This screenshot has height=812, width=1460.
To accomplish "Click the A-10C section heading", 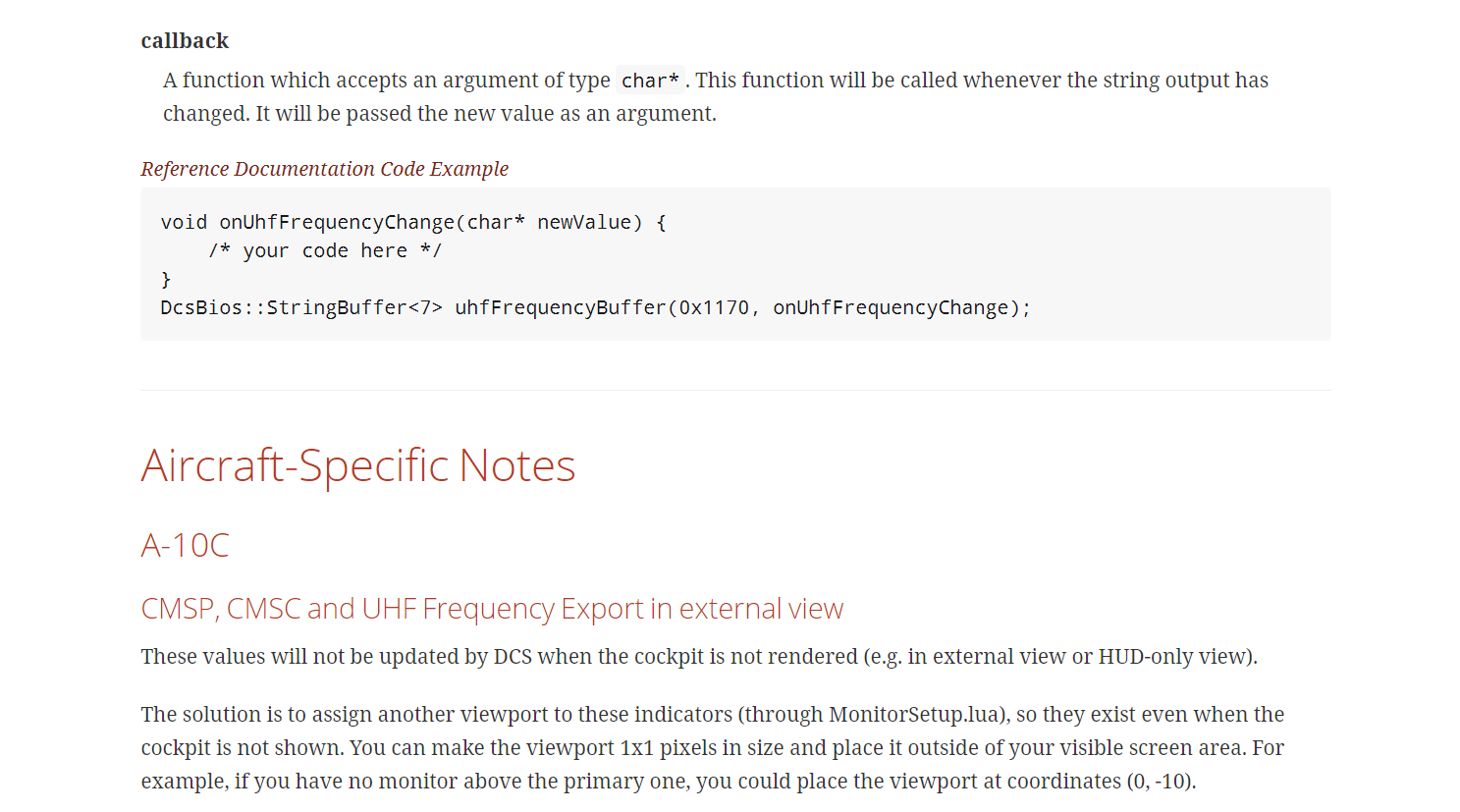I will 186,545.
